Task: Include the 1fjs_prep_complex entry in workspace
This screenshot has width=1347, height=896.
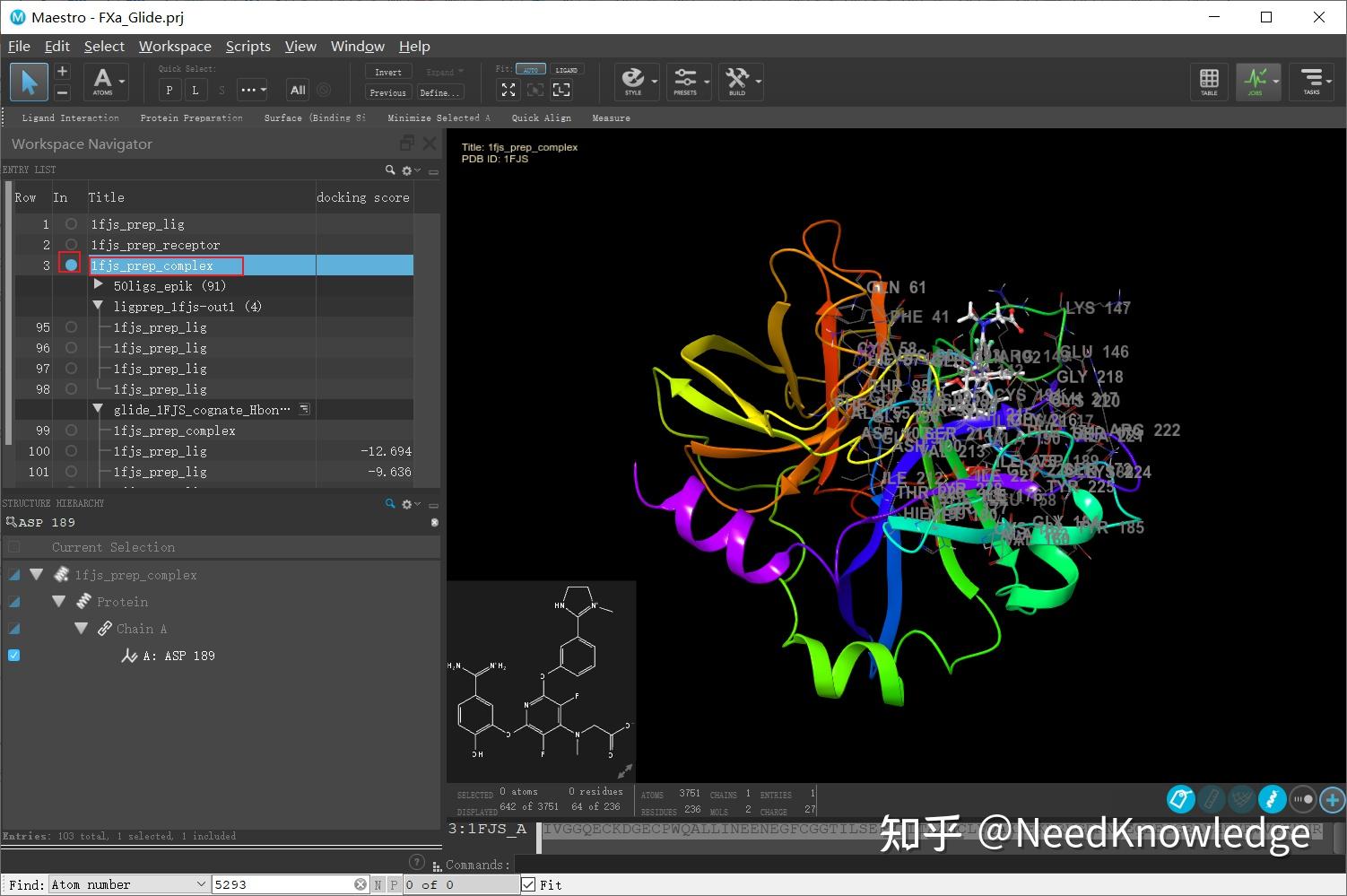Action: tap(70, 265)
